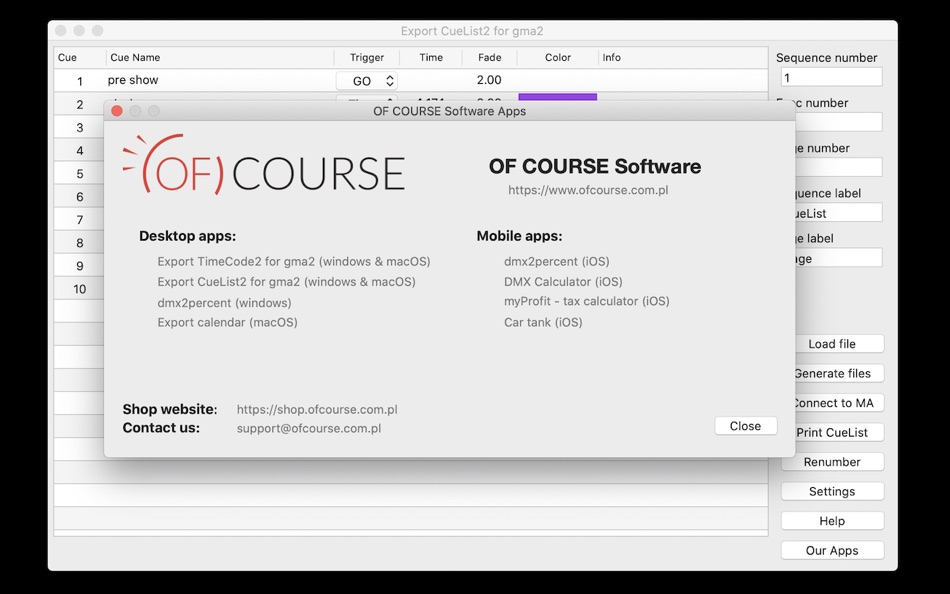Select cue row number 7
The image size is (950, 594).
pyautogui.click(x=79, y=220)
